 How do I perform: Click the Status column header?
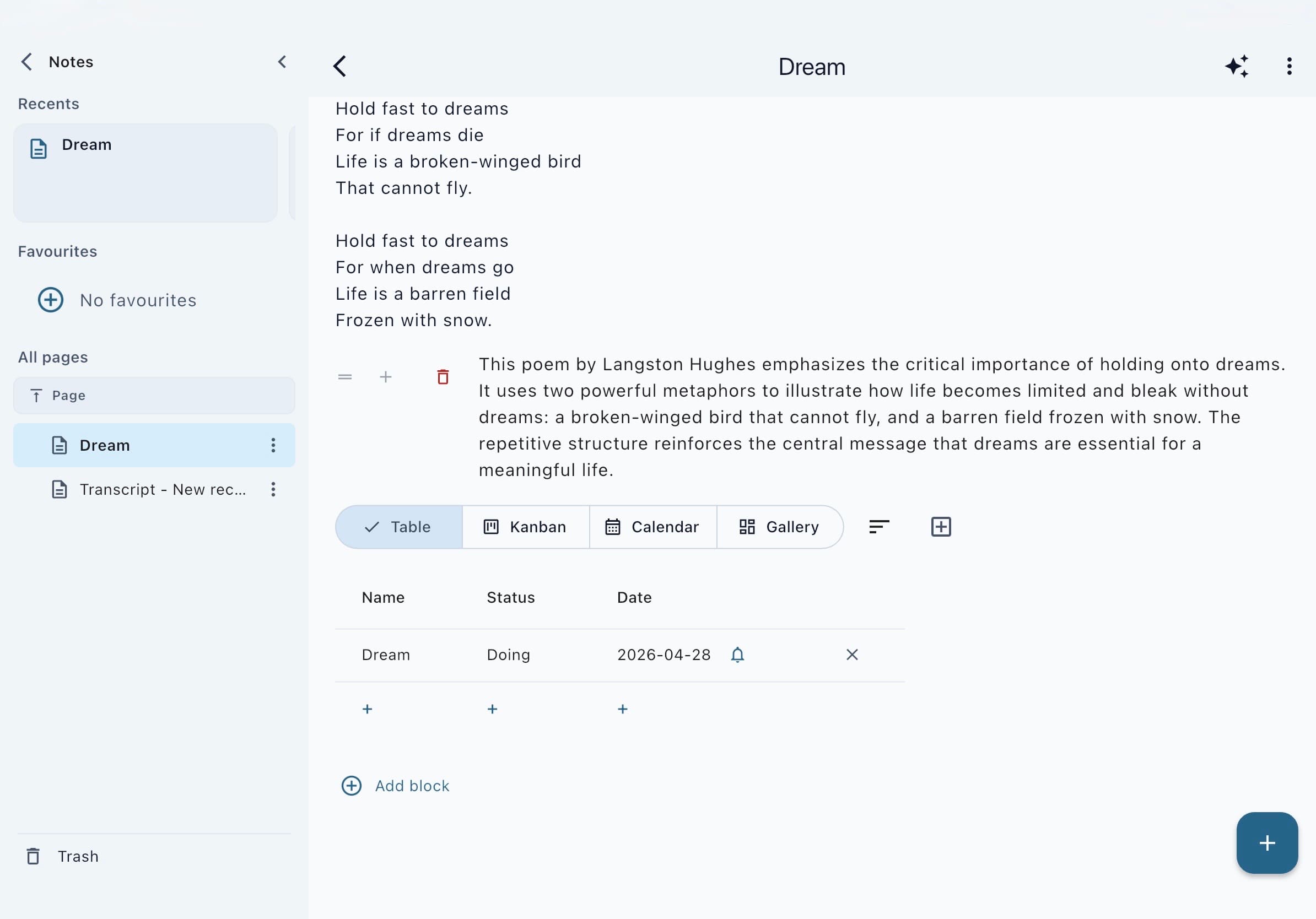pos(511,598)
